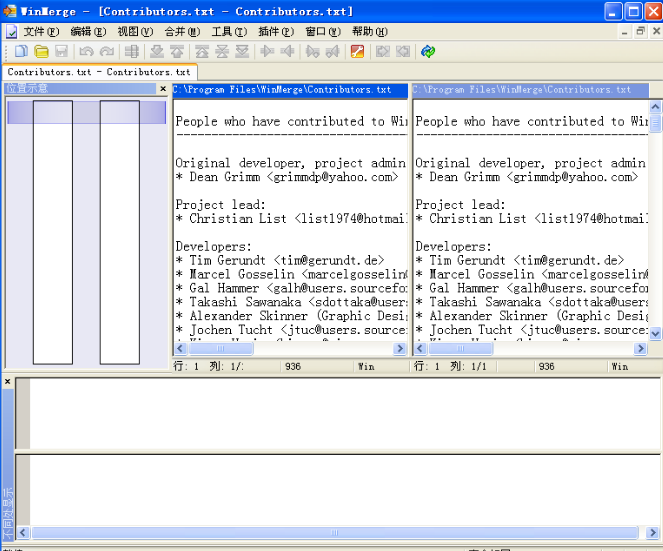Open the 文件 (File) menu

pyautogui.click(x=40, y=31)
